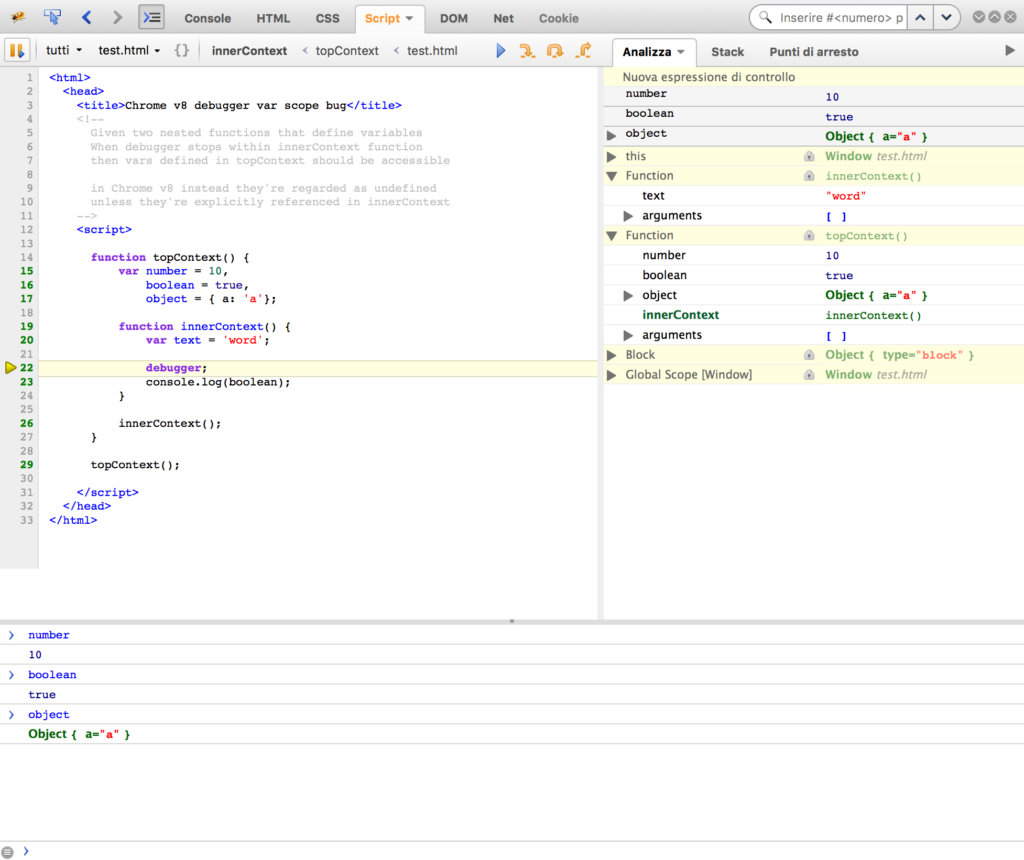Viewport: 1024px width, 860px height.
Task: Expand the Block scope row
Action: point(611,355)
